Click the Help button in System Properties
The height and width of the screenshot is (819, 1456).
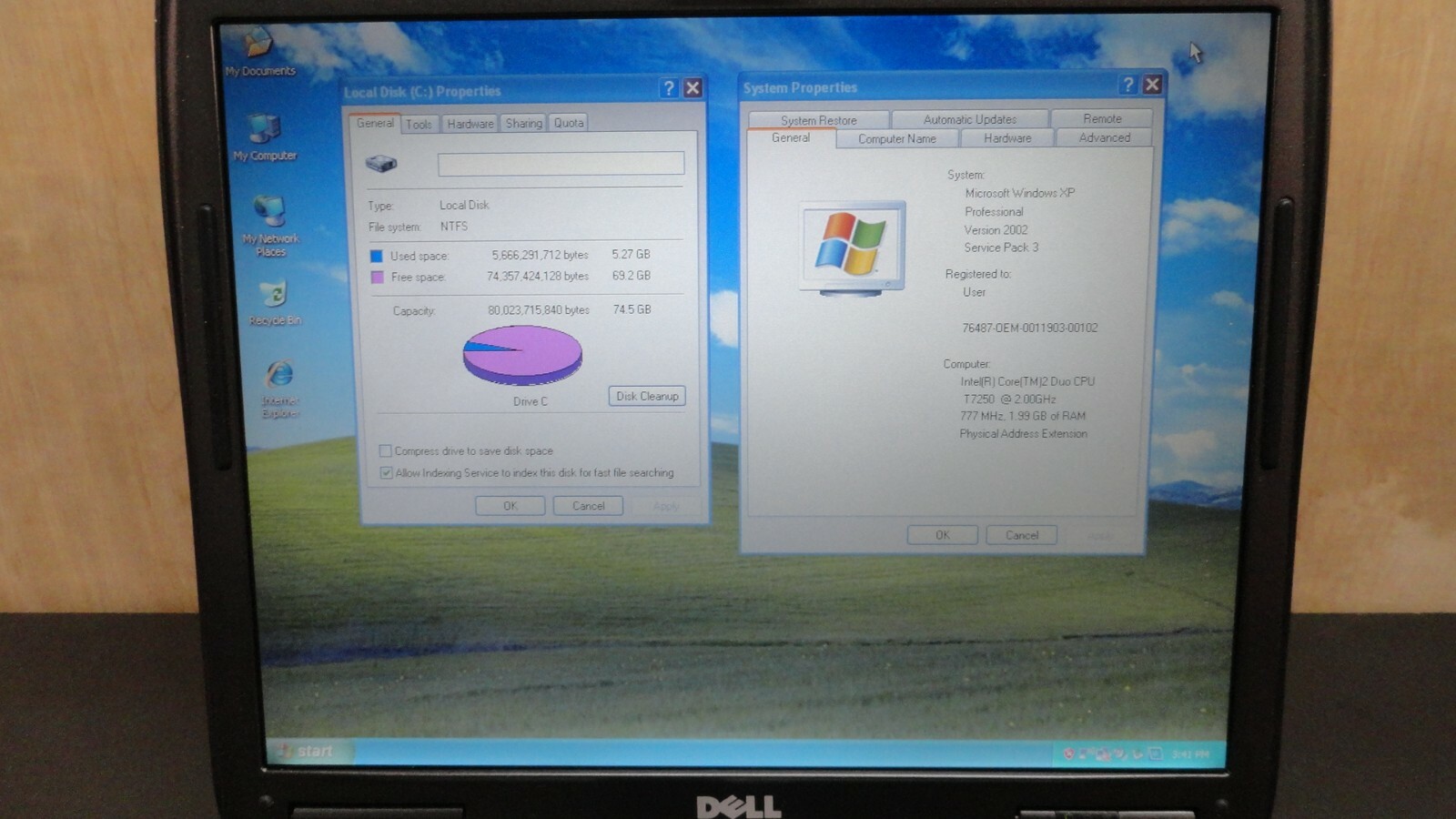1128,85
